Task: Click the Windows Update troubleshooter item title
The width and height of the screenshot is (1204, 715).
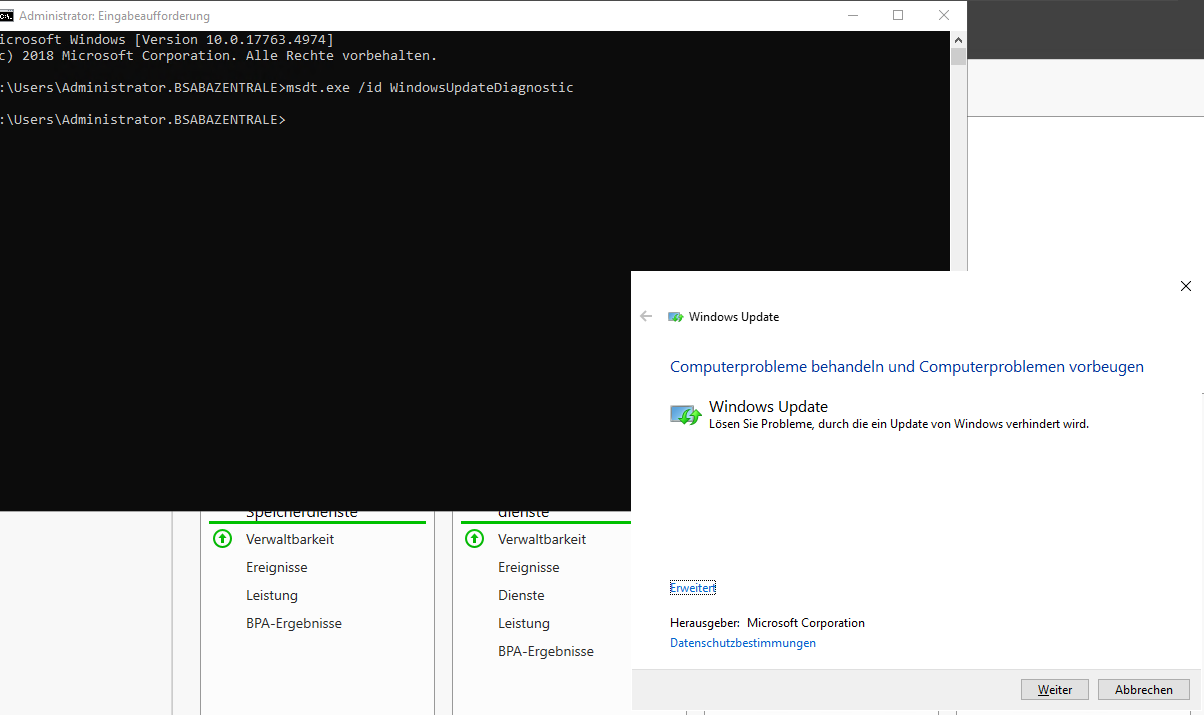Action: [x=768, y=406]
